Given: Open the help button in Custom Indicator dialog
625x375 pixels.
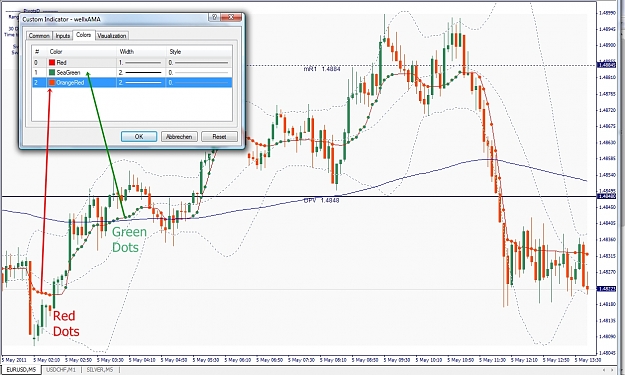Looking at the screenshot, I should click(x=214, y=17).
